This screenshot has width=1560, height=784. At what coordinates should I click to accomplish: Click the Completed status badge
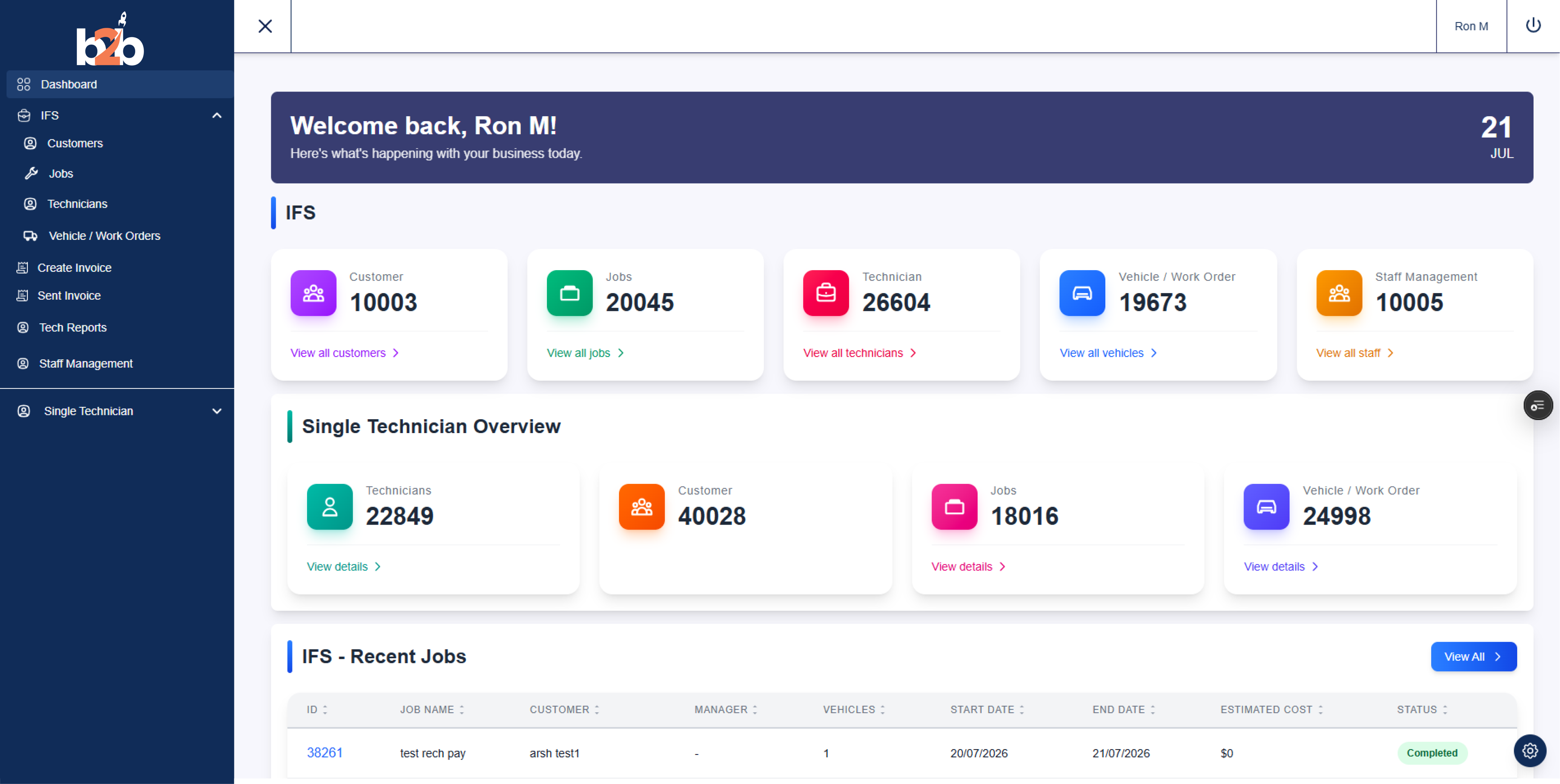[x=1432, y=753]
